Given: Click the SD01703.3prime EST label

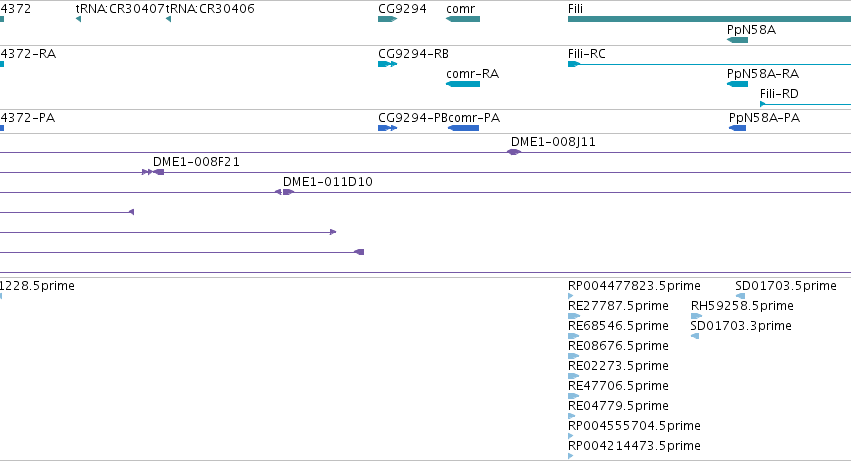Looking at the screenshot, I should click(741, 326).
